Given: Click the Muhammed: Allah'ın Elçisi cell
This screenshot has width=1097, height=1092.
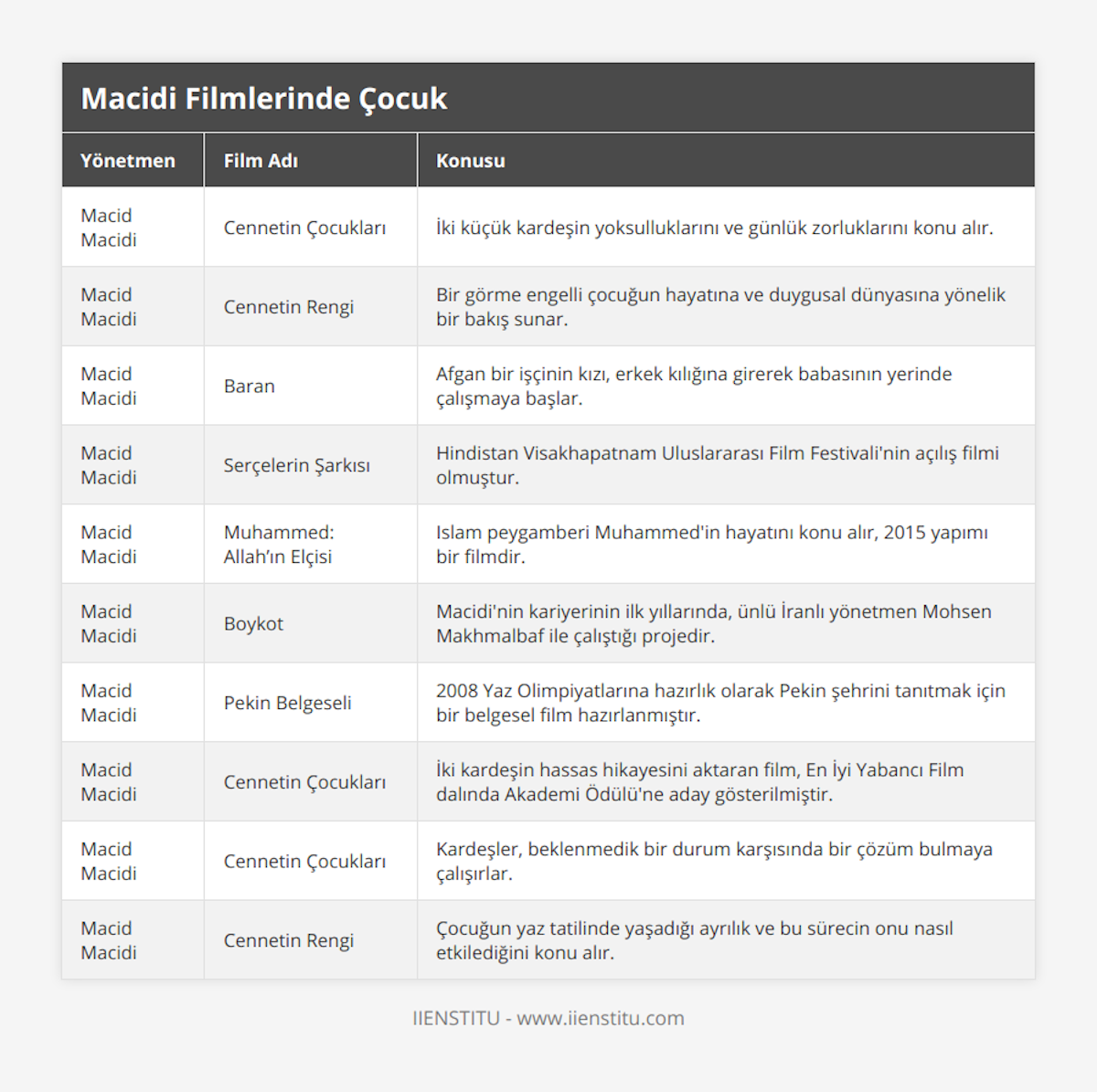Looking at the screenshot, I should pyautogui.click(x=279, y=545).
